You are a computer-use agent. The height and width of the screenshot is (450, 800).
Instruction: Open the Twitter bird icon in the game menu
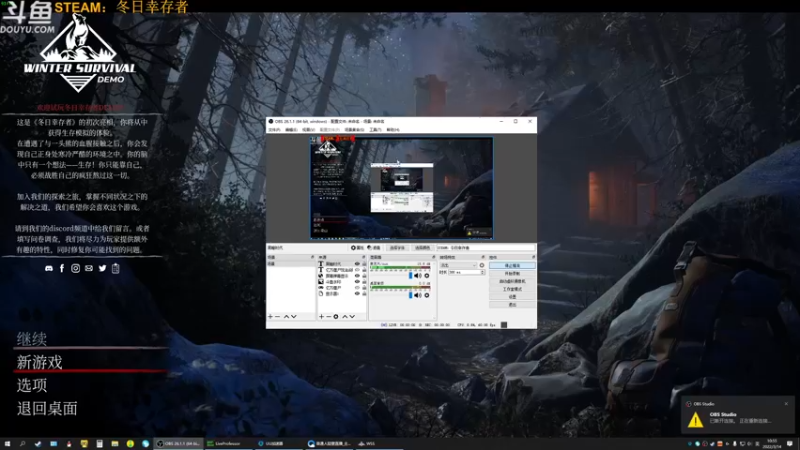[x=102, y=268]
